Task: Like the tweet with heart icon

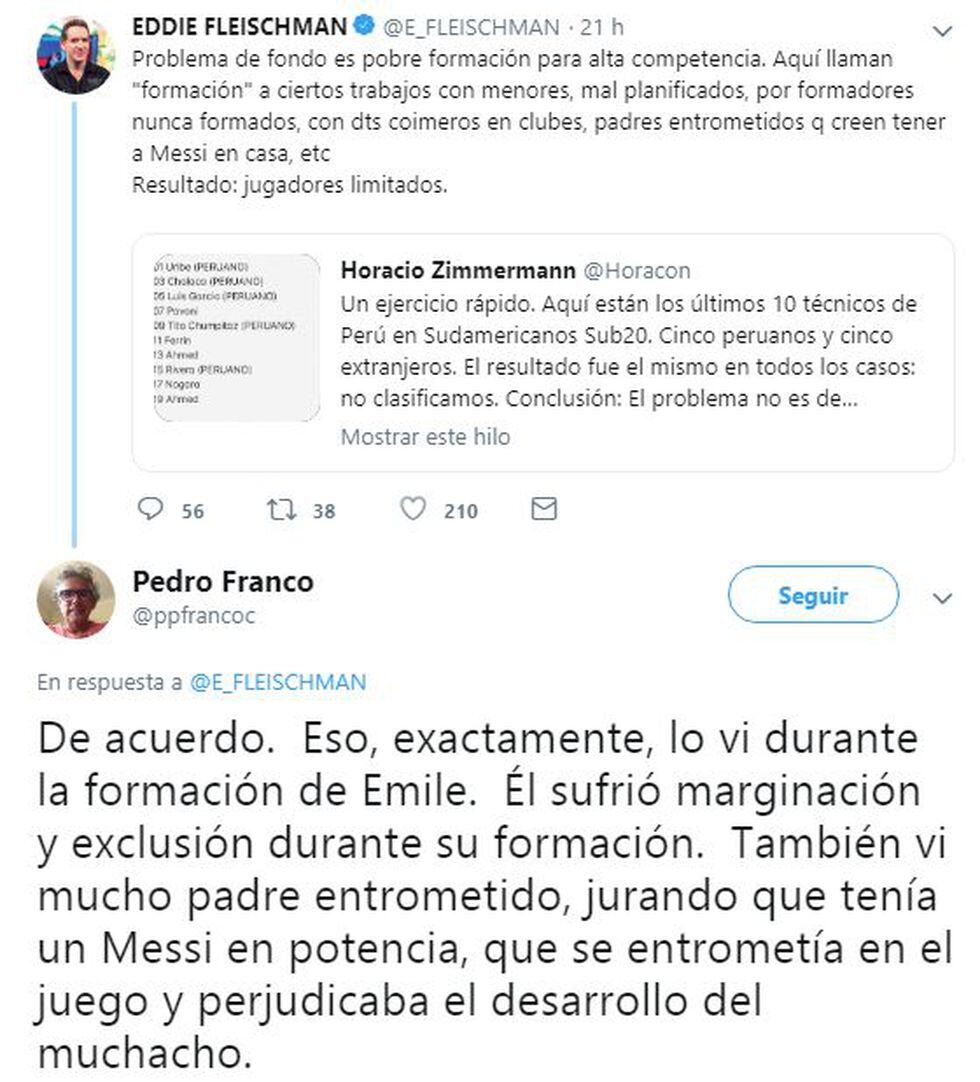Action: pos(412,510)
